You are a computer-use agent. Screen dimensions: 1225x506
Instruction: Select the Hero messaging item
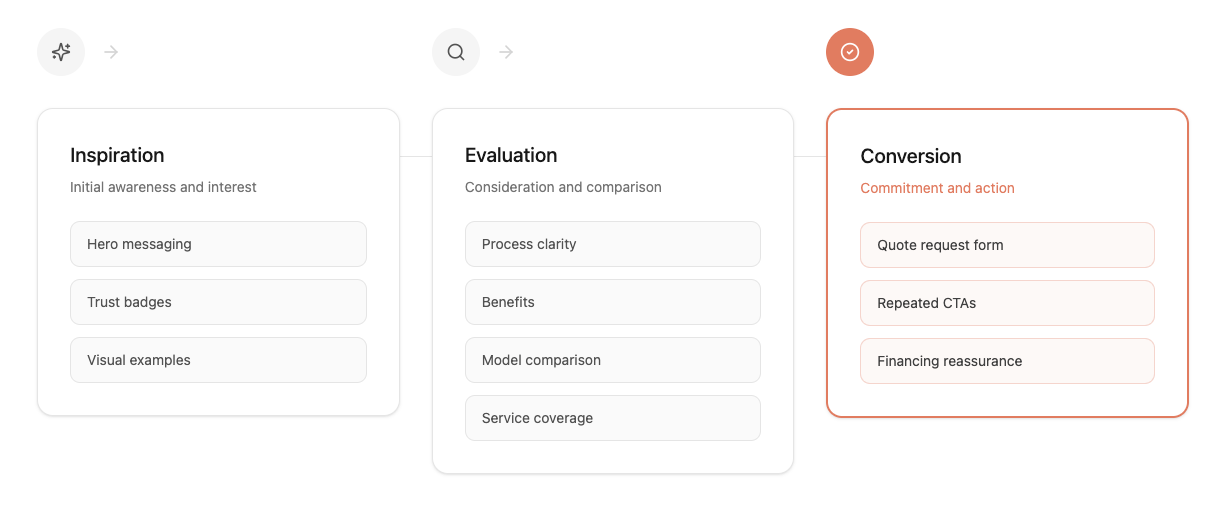218,244
